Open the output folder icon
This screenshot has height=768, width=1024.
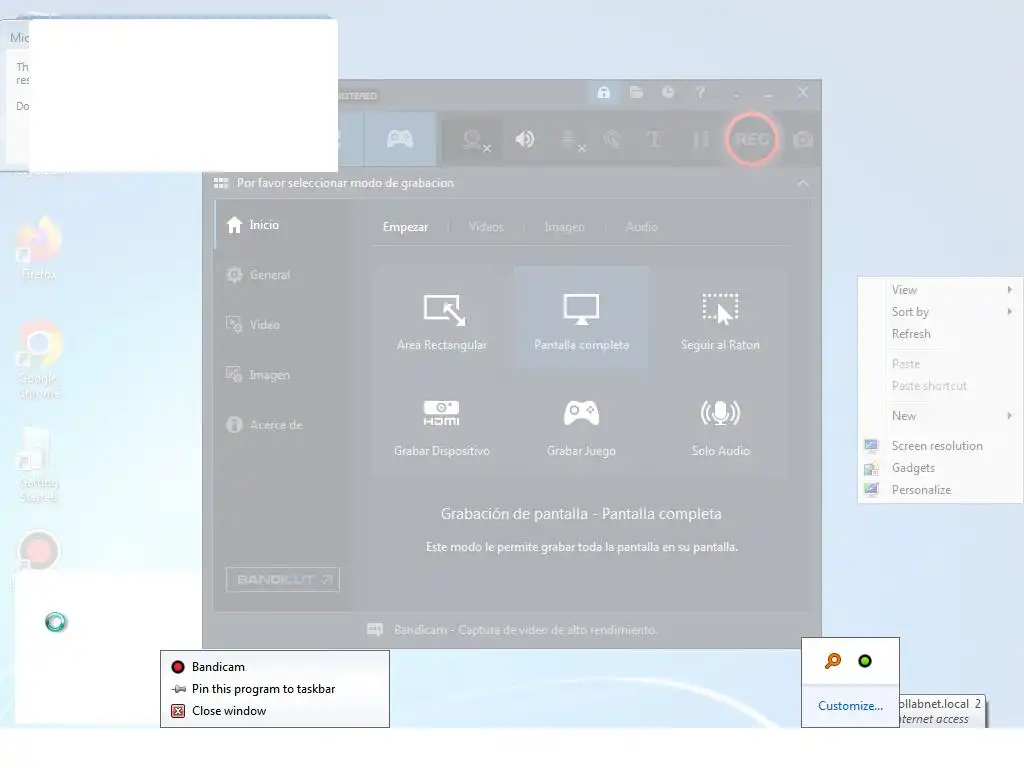coord(636,92)
